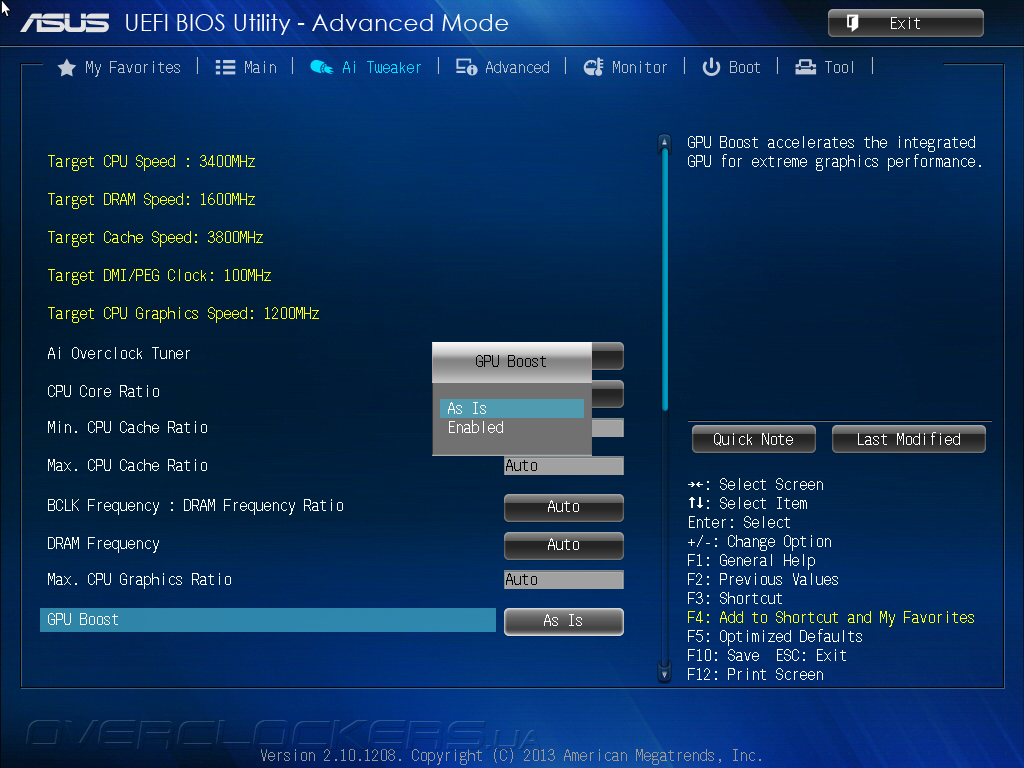Switch to the Boot tab
The image size is (1024, 768).
tap(731, 67)
